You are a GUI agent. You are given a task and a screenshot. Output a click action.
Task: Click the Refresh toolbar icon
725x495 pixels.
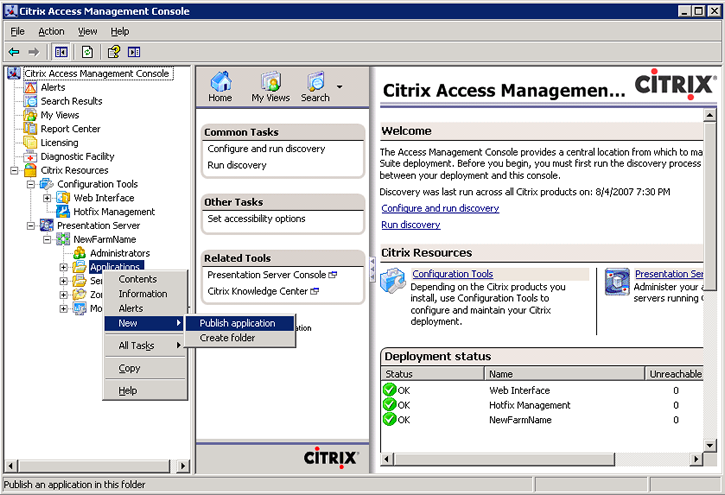[87, 52]
